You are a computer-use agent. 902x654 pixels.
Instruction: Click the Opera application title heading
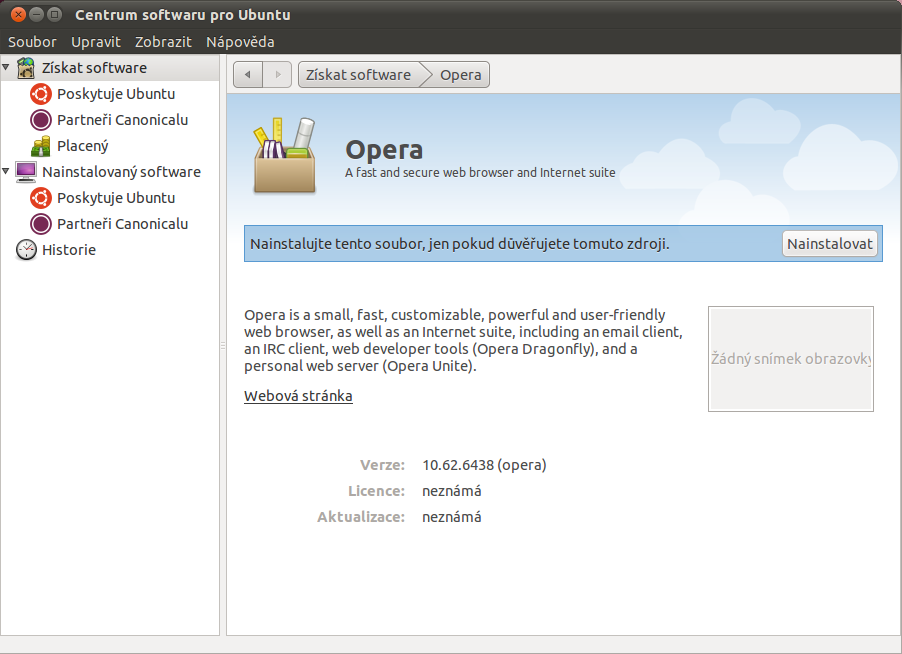click(x=384, y=150)
